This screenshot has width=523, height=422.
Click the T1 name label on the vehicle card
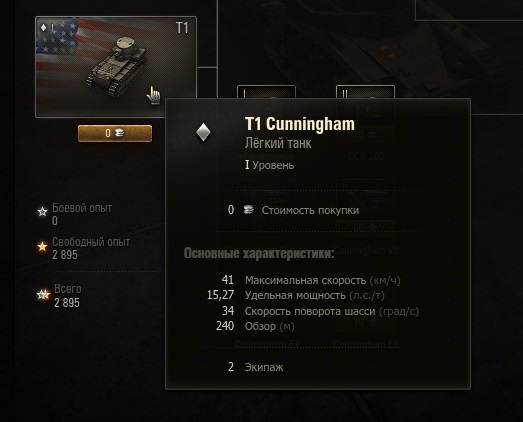click(x=182, y=28)
